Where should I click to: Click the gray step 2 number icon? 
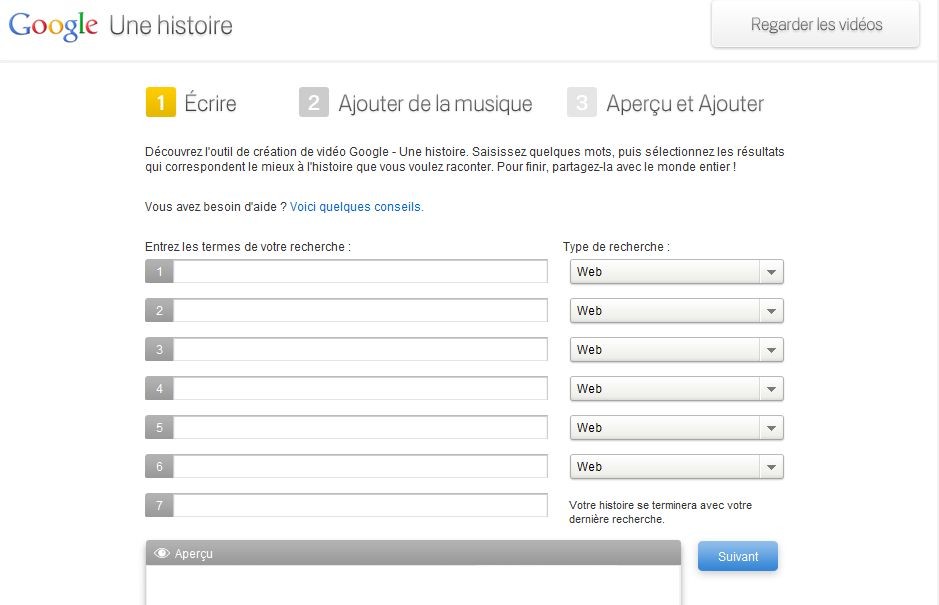314,103
